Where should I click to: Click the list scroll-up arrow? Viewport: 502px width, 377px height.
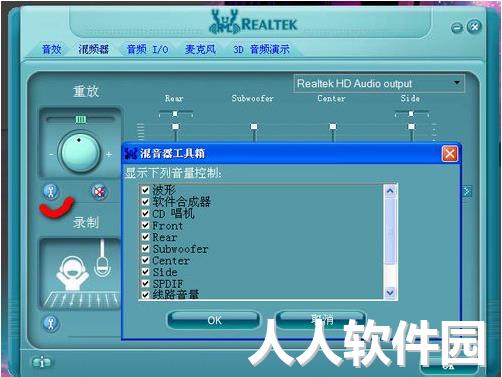point(390,191)
